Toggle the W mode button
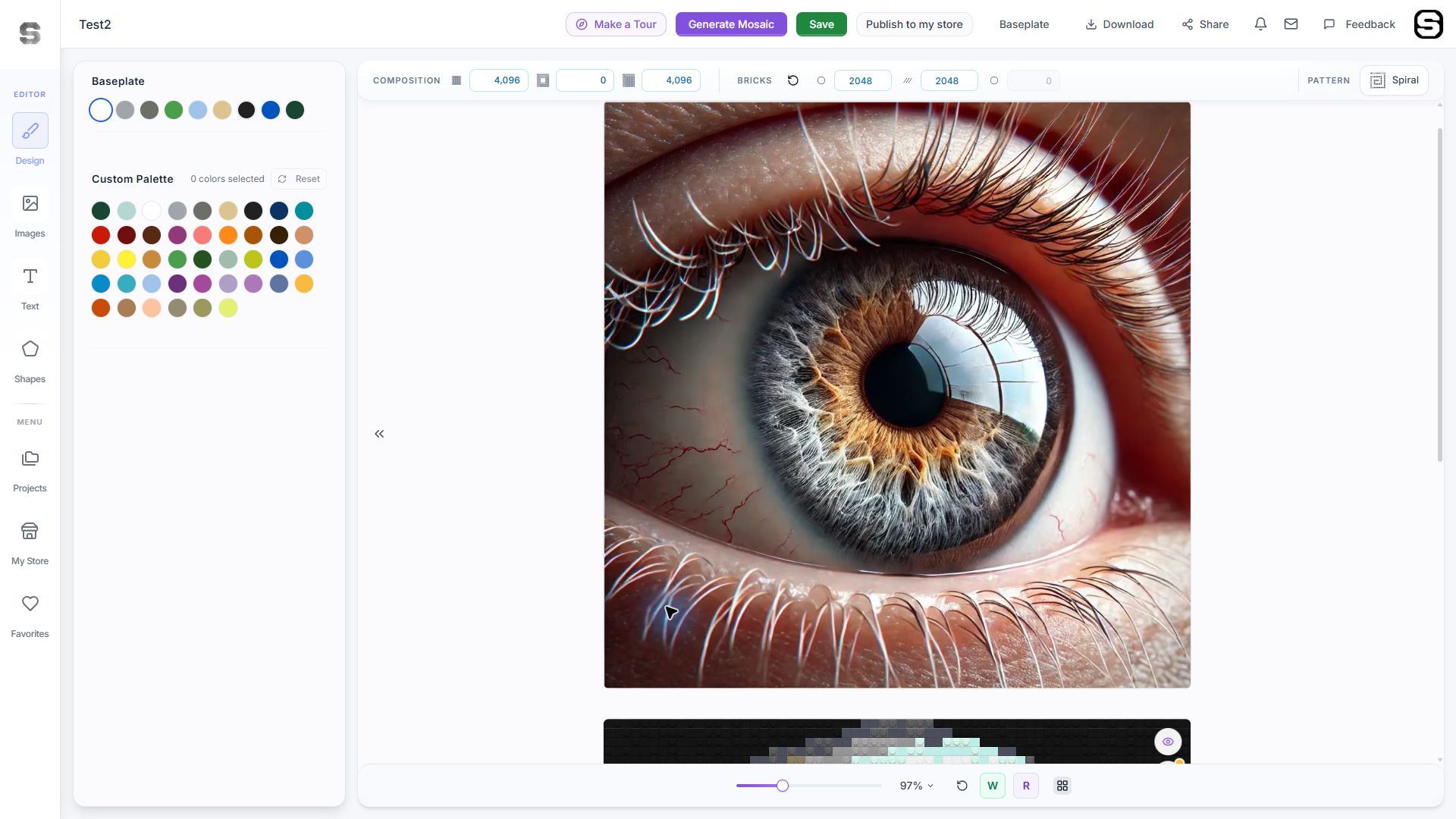The height and width of the screenshot is (819, 1456). [993, 786]
